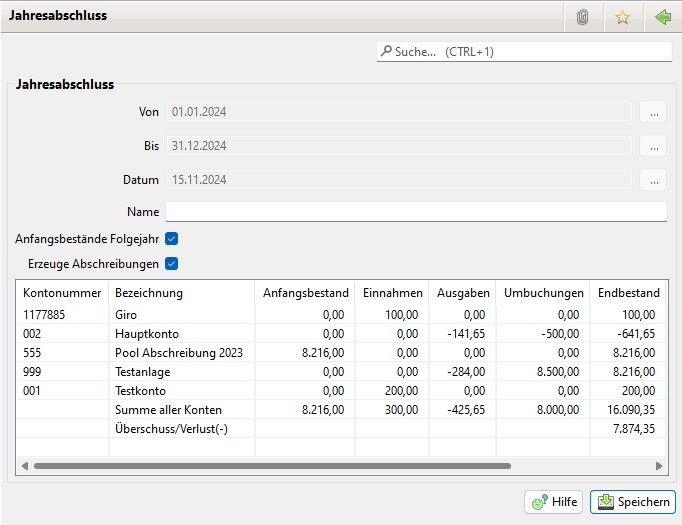Click the Bezeichnung column header
This screenshot has width=682, height=525.
point(150,293)
